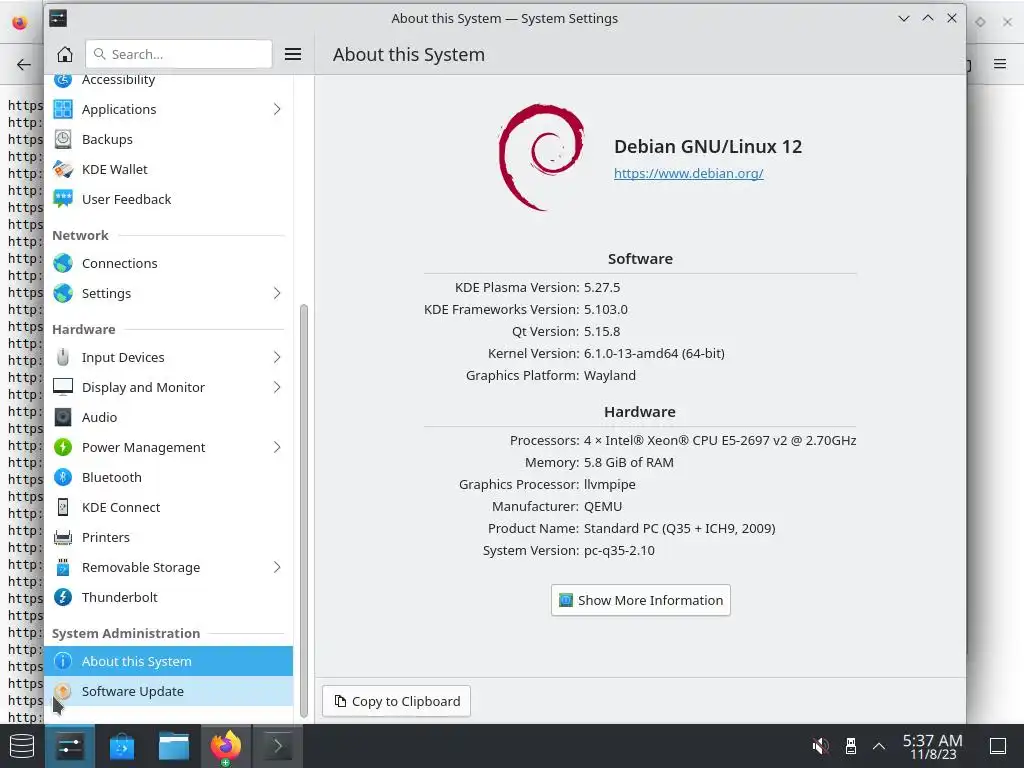Viewport: 1024px width, 768px height.
Task: Open User Feedback icon
Action: point(63,199)
